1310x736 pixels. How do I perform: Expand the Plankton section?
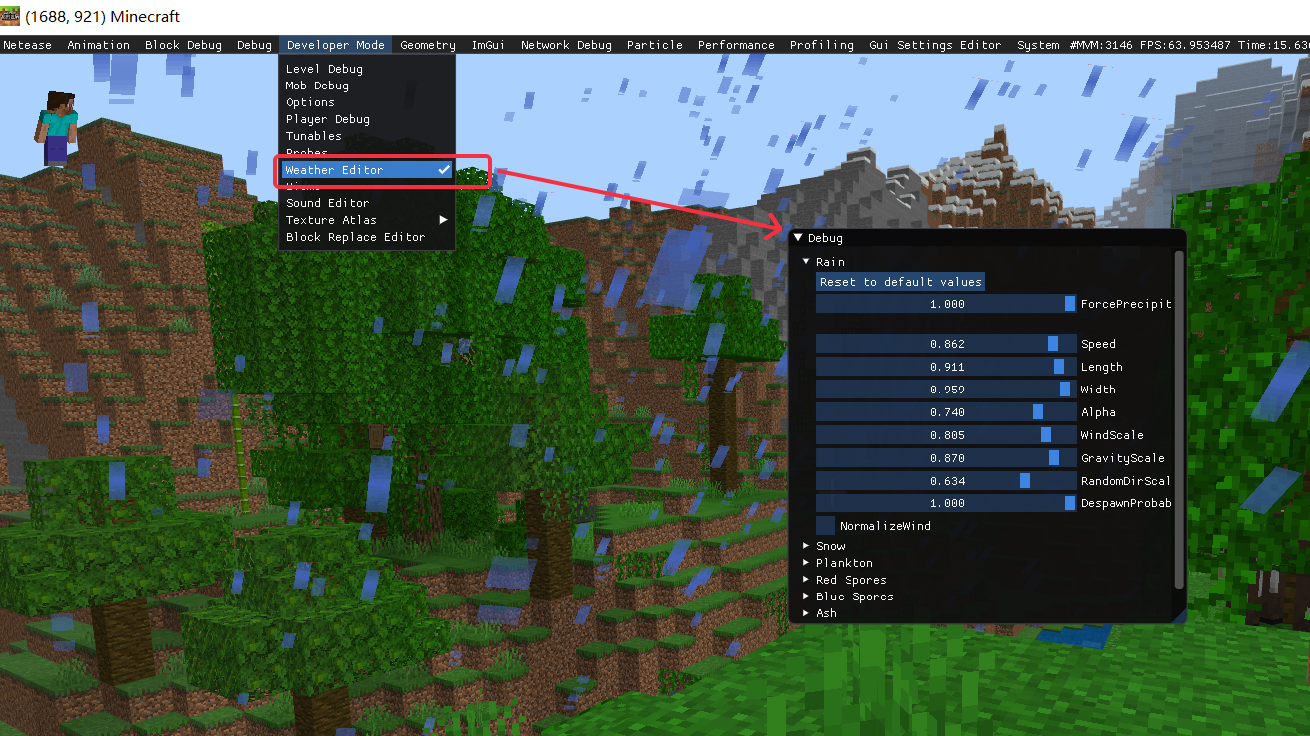[x=806, y=563]
